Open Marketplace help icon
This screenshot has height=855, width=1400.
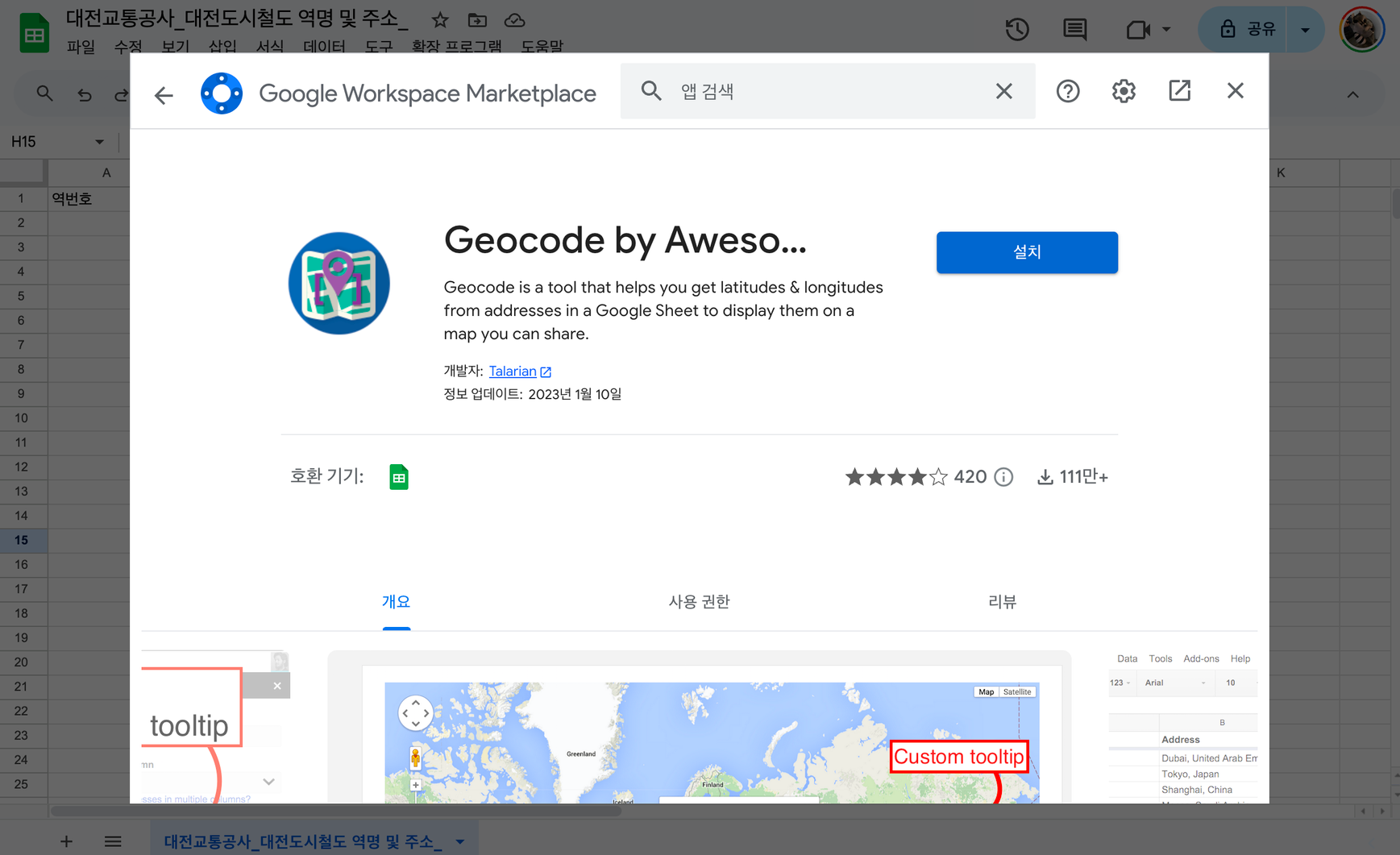[1068, 91]
